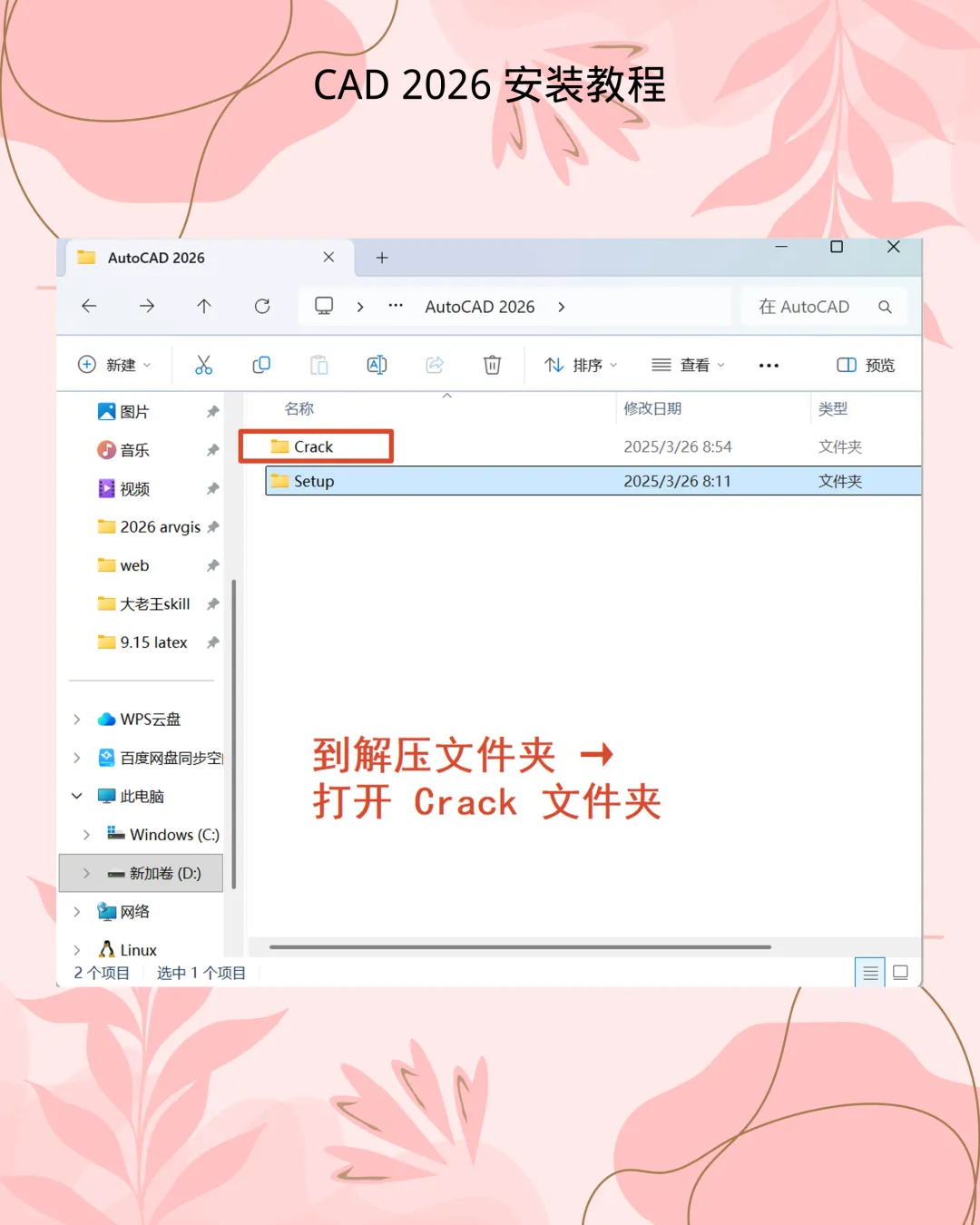This screenshot has height=1225, width=980.
Task: Unpin the 音乐 quick access item
Action: point(212,450)
